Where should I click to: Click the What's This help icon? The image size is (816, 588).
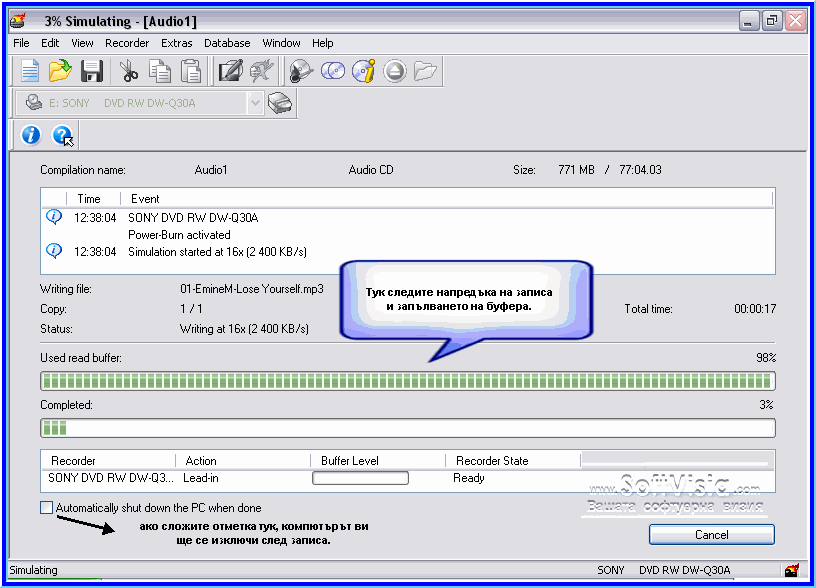62,135
